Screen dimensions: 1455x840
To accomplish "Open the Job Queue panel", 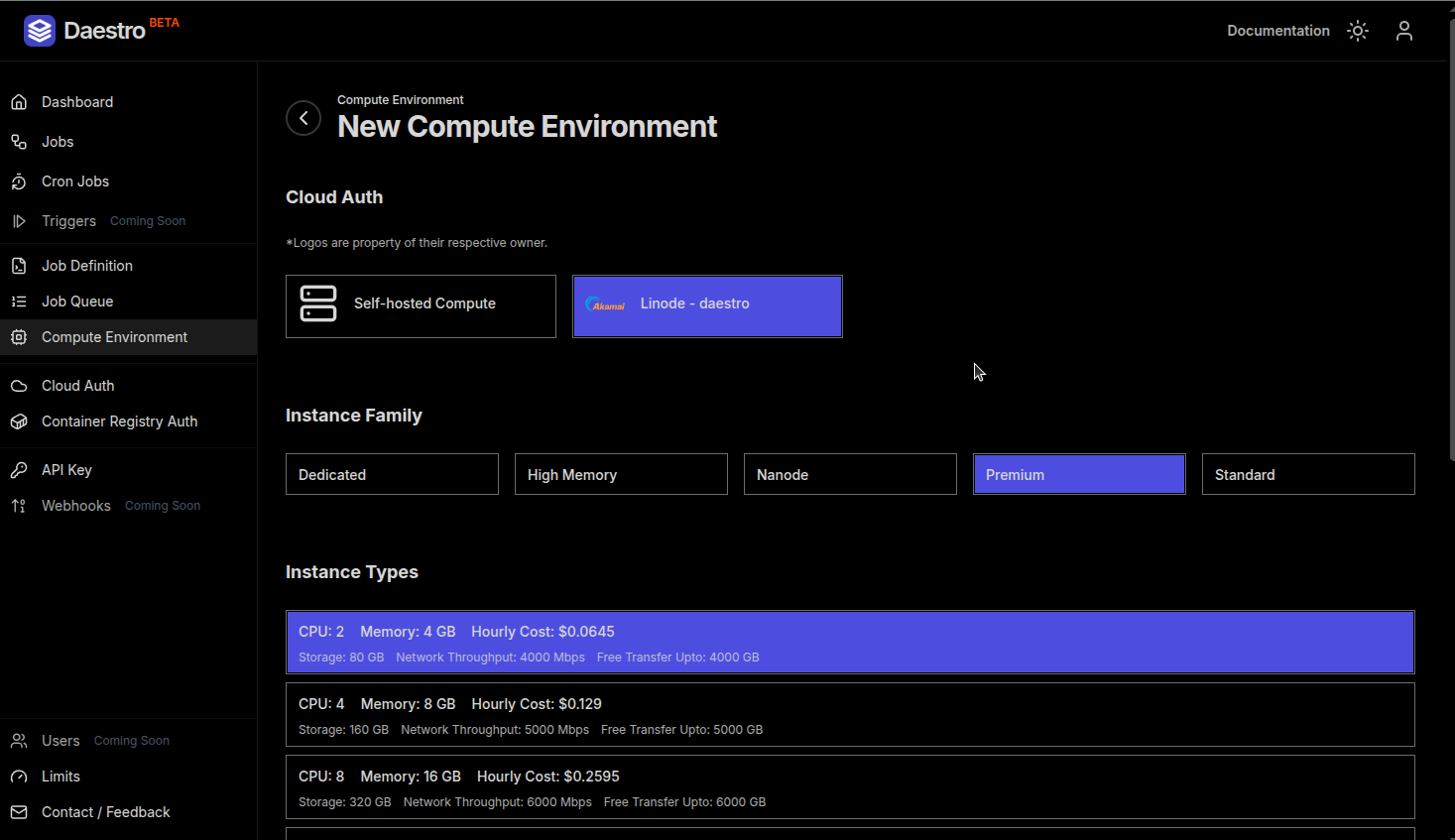I will 75,300.
